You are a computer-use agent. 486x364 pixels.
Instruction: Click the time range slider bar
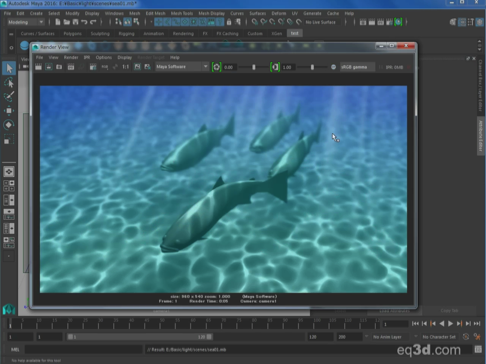pos(140,337)
